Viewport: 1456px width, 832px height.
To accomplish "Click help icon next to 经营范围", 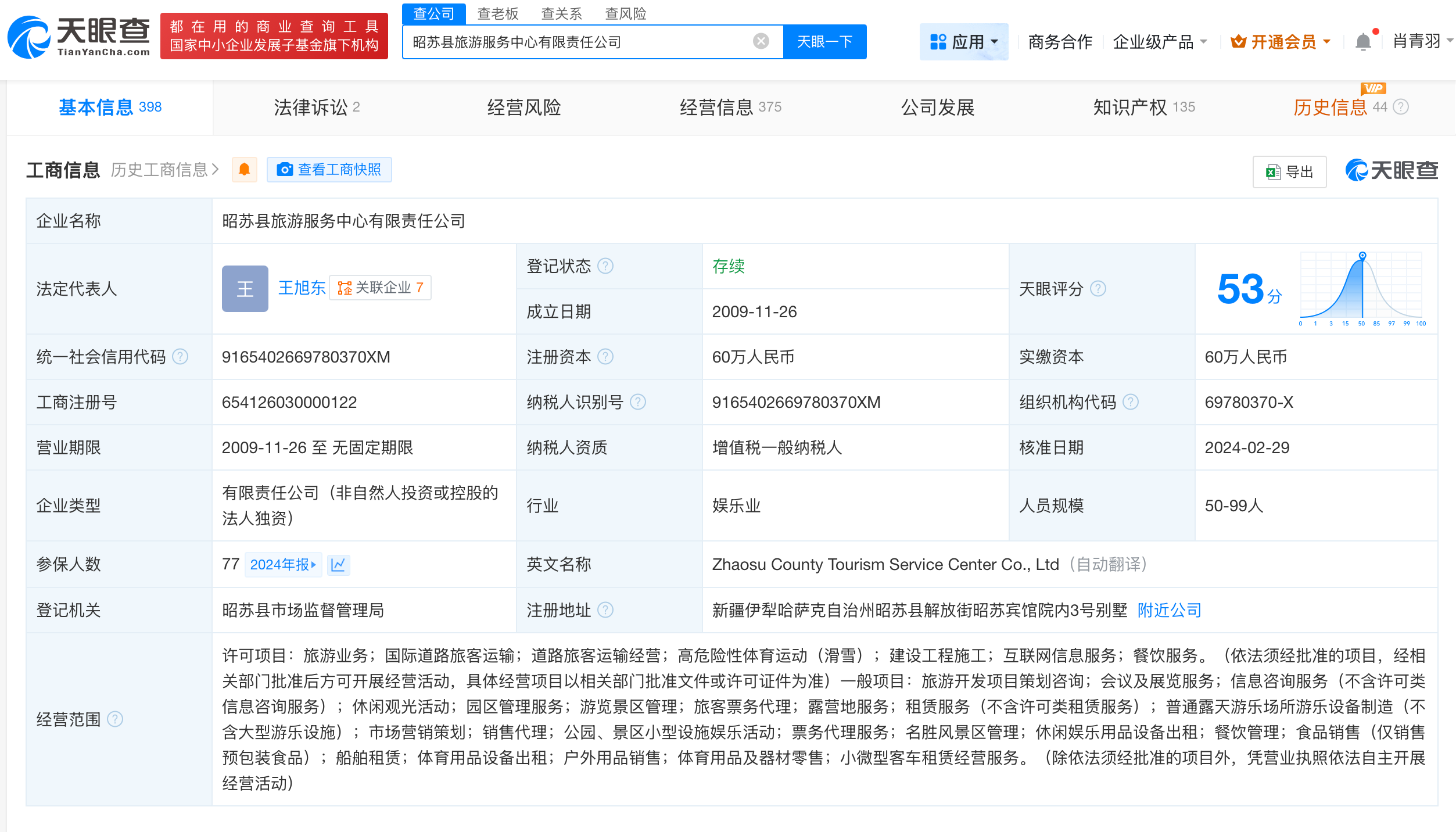I will point(116,719).
